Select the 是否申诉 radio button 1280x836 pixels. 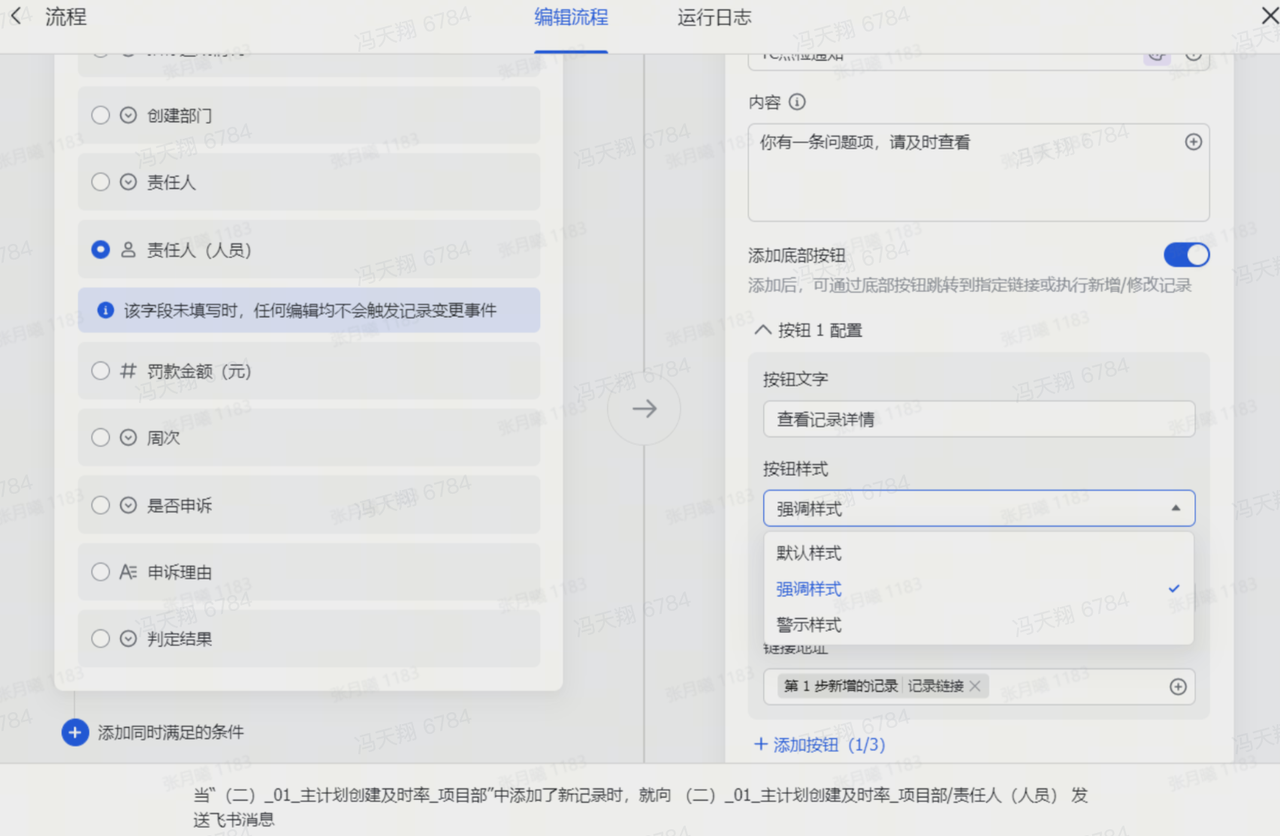point(100,505)
